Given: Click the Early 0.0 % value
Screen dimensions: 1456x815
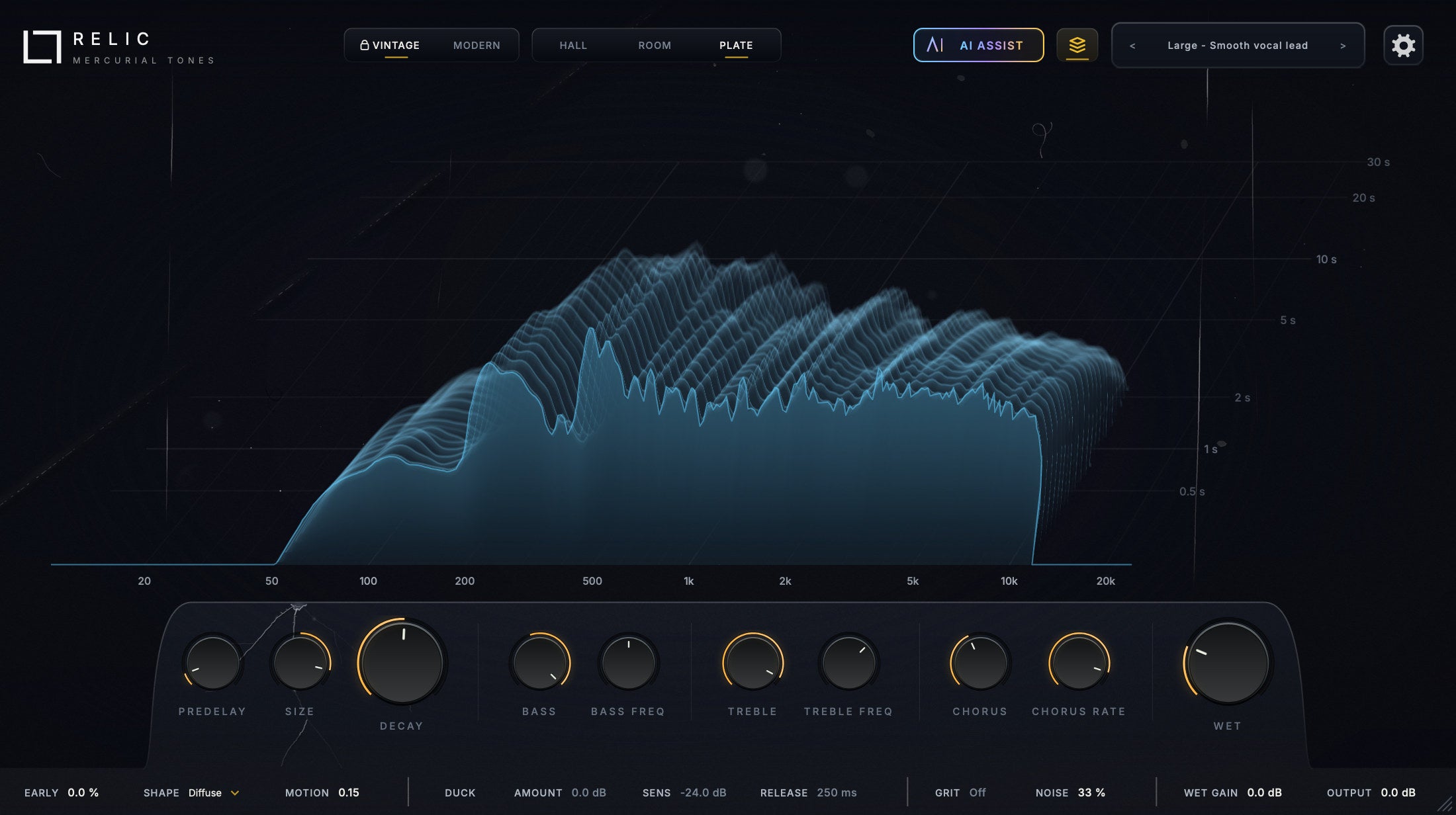Looking at the screenshot, I should point(83,793).
